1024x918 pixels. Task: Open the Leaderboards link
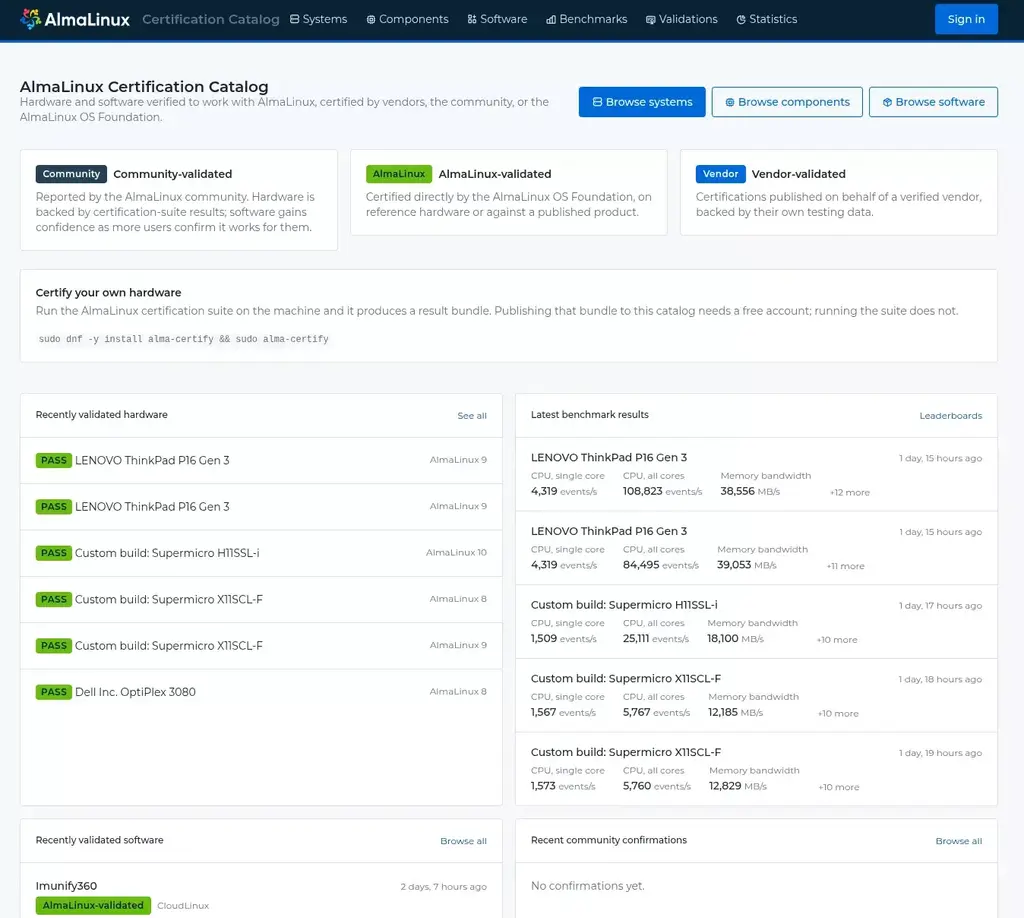pyautogui.click(x=950, y=416)
